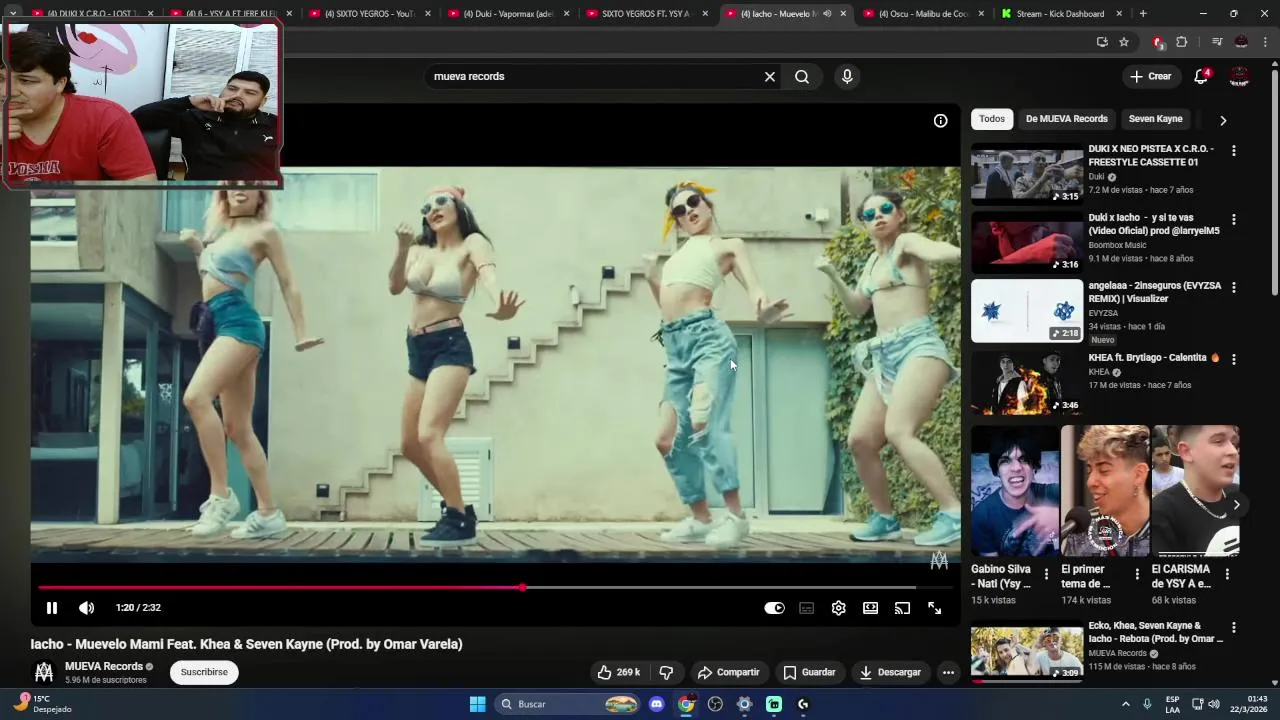The image size is (1280, 720).
Task: Open Freestyle Cassette 01 video thumbnail
Action: (x=1027, y=174)
